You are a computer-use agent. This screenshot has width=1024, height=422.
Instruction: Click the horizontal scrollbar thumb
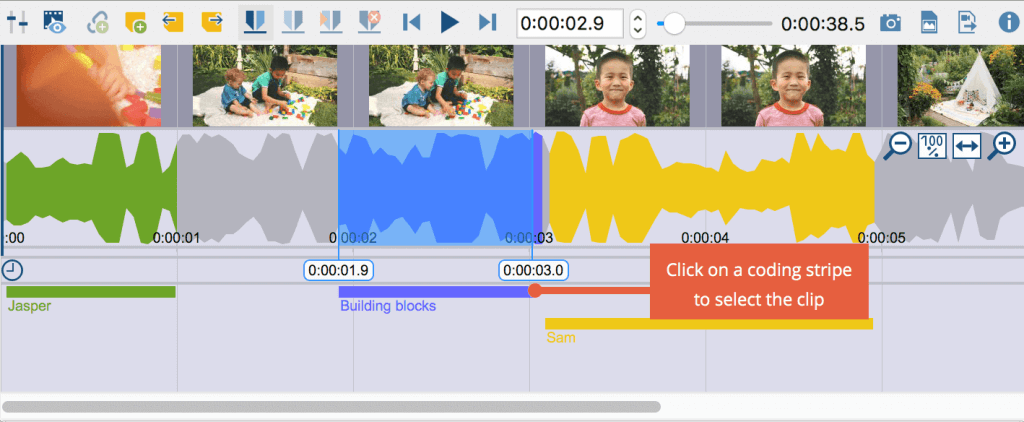[x=332, y=406]
